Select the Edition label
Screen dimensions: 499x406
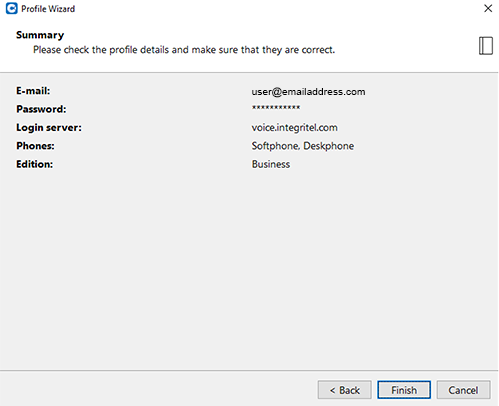[x=35, y=164]
